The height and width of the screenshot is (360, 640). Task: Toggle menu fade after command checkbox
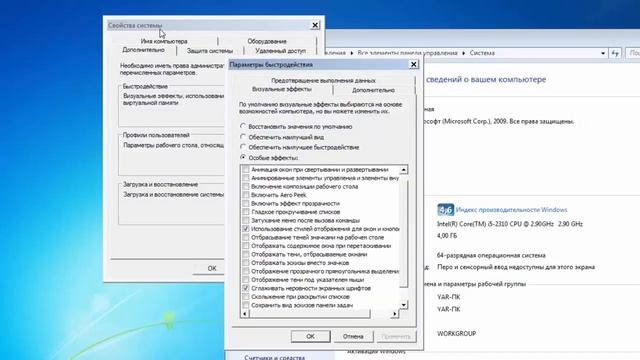246,220
